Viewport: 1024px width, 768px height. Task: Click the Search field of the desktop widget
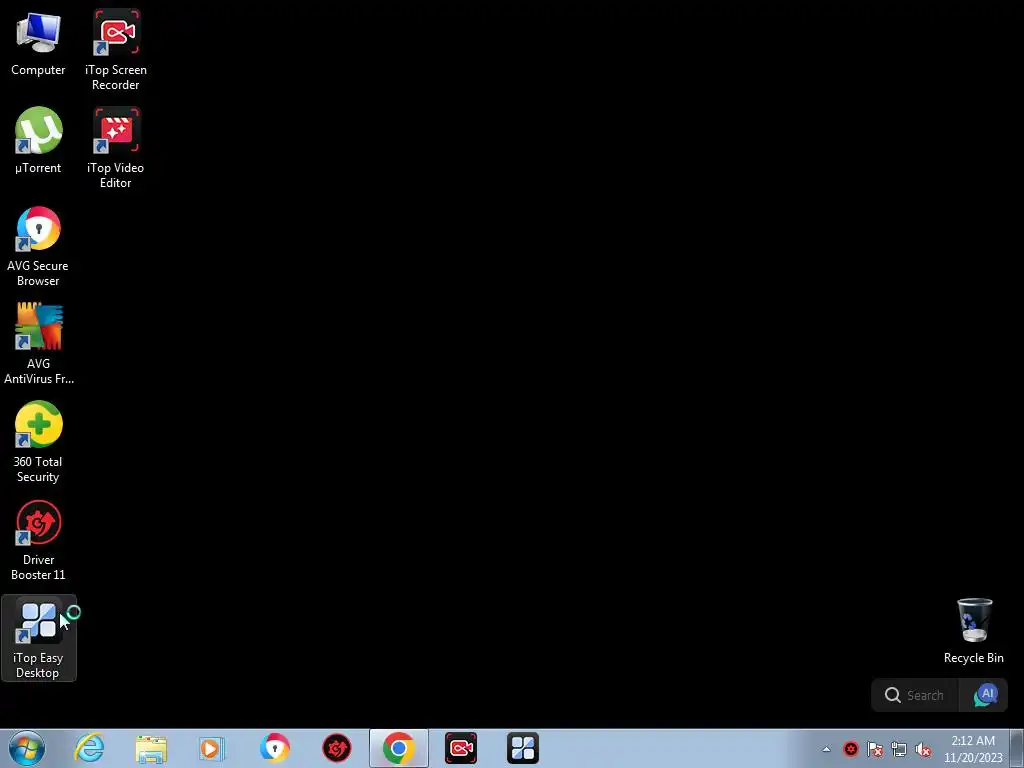click(x=915, y=696)
